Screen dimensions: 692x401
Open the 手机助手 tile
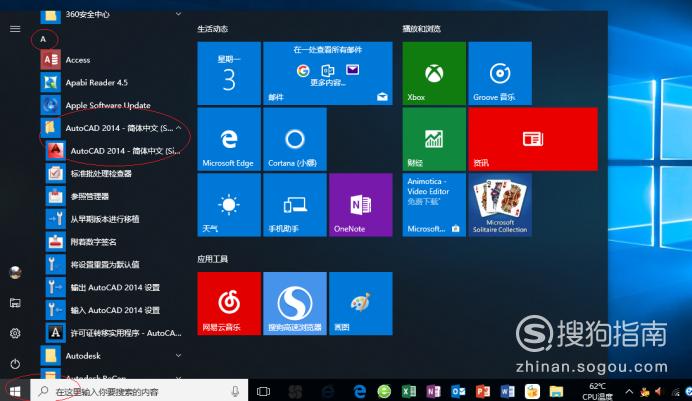pyautogui.click(x=295, y=205)
